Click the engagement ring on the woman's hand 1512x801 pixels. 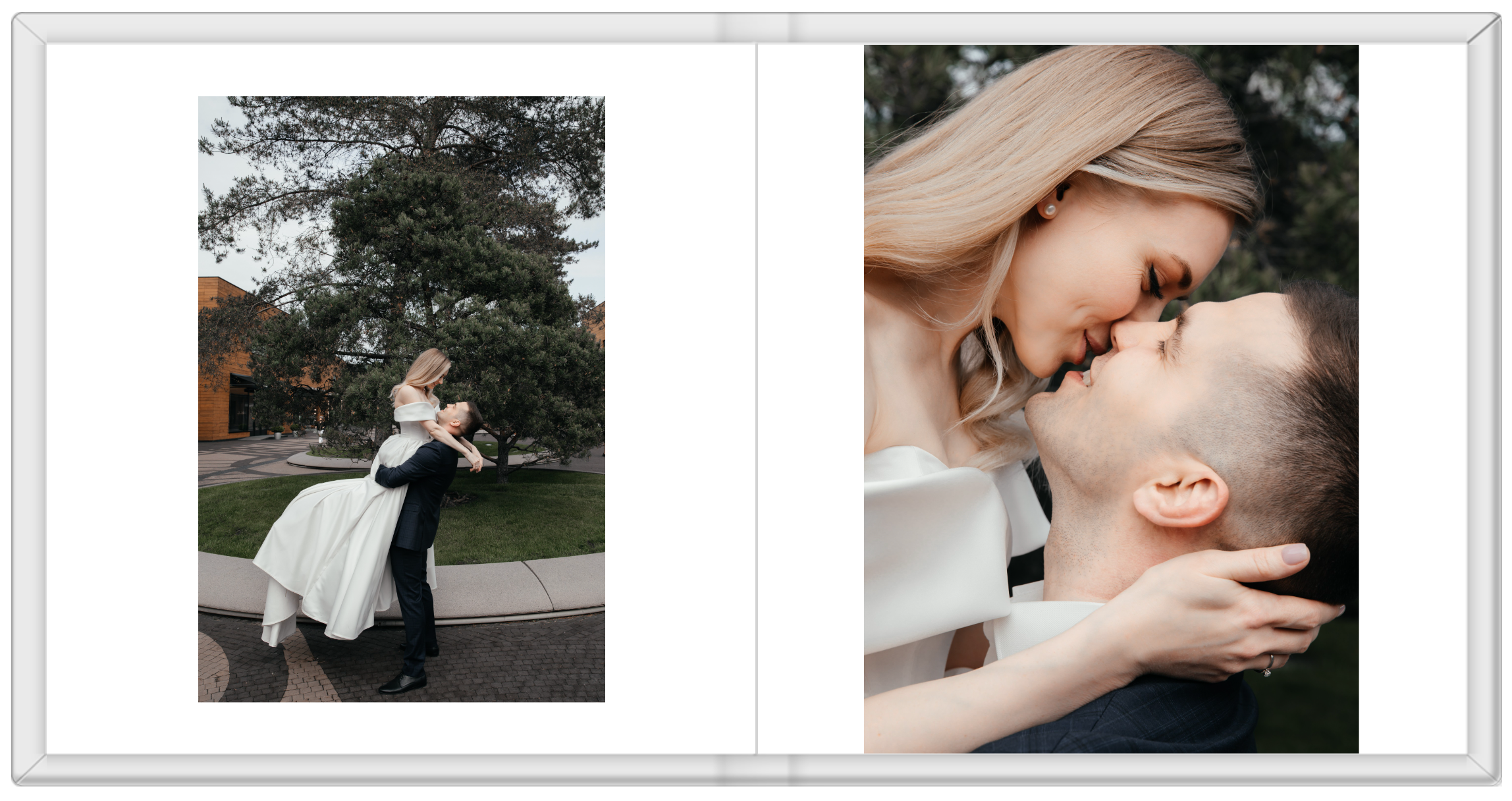1268,668
